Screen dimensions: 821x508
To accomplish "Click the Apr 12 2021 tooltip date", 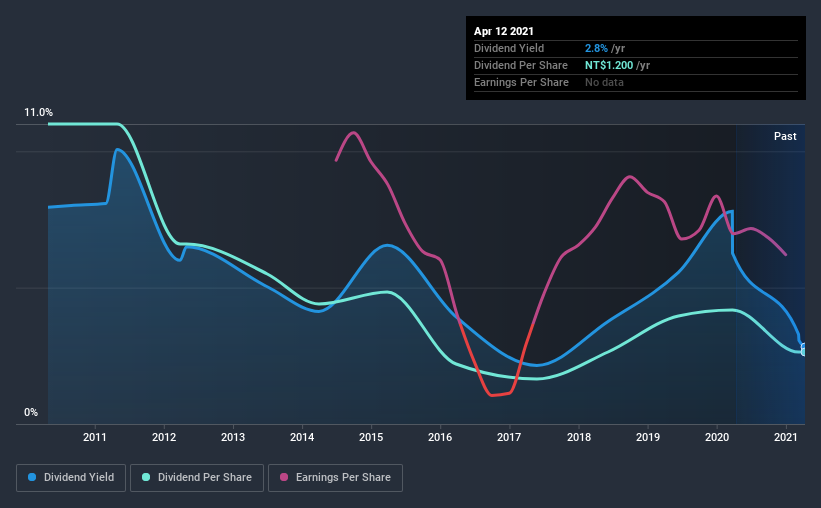I will pyautogui.click(x=504, y=31).
